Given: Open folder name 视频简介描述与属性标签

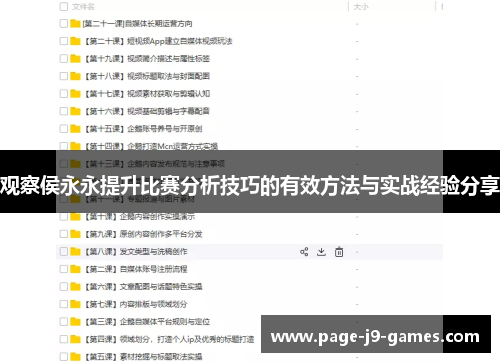Looking at the screenshot, I should [x=168, y=59].
